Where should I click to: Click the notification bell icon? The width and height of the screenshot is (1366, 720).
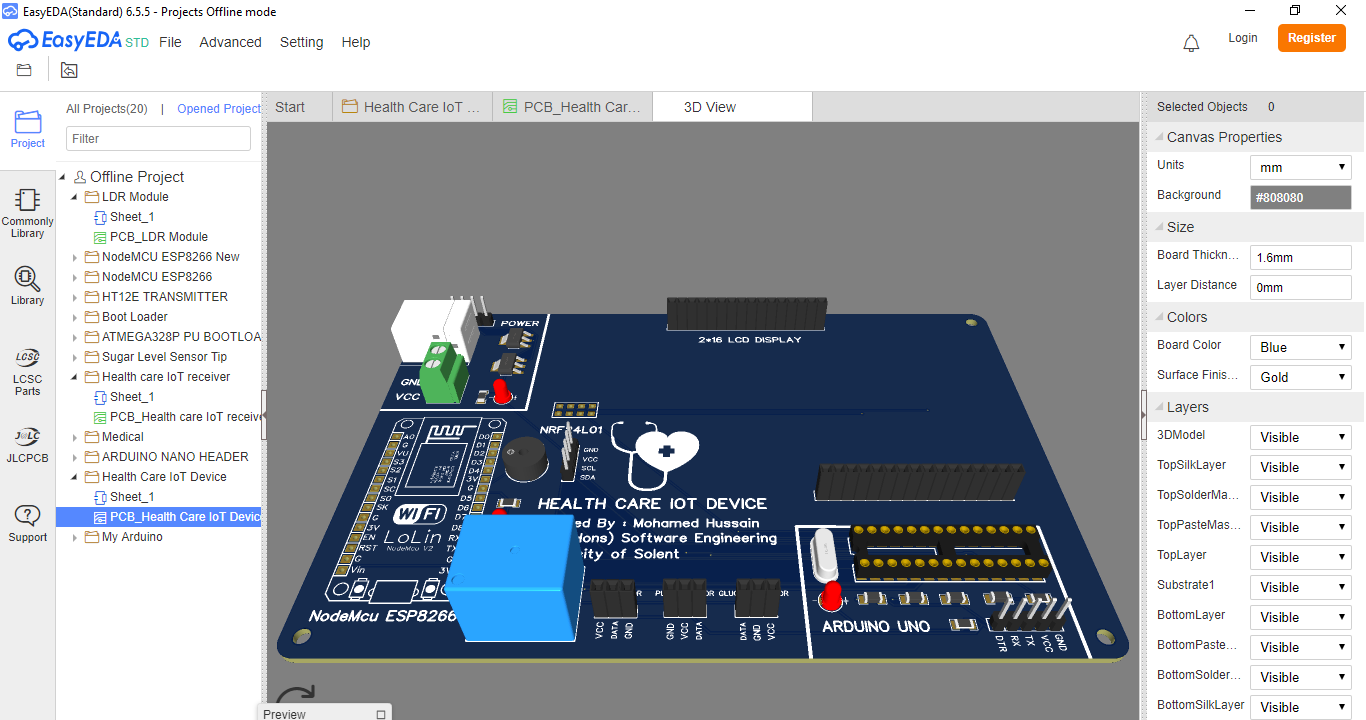click(1191, 43)
